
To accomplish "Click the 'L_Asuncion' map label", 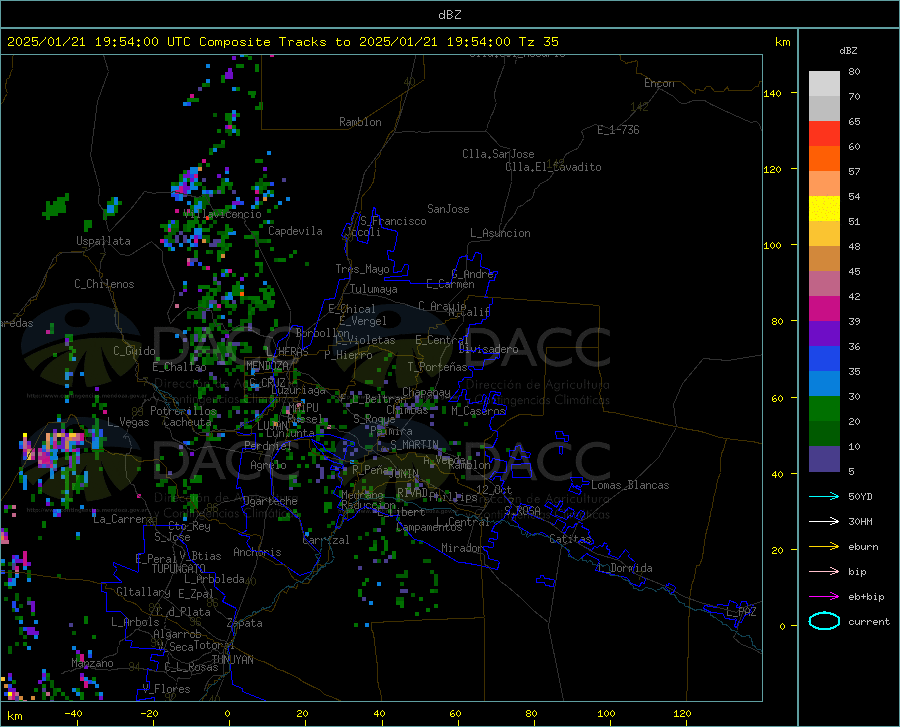I will coord(500,233).
